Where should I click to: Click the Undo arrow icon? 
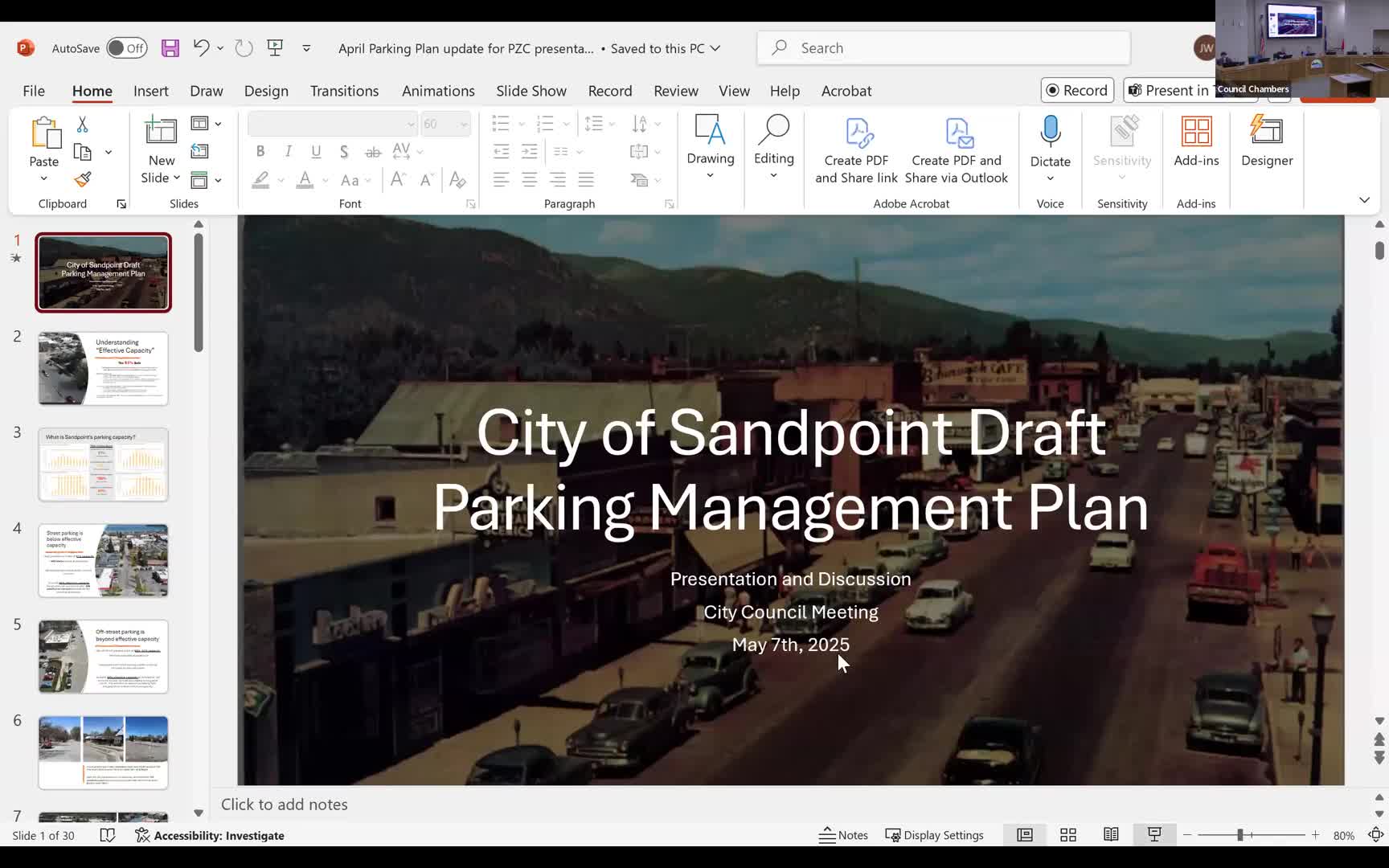point(201,48)
